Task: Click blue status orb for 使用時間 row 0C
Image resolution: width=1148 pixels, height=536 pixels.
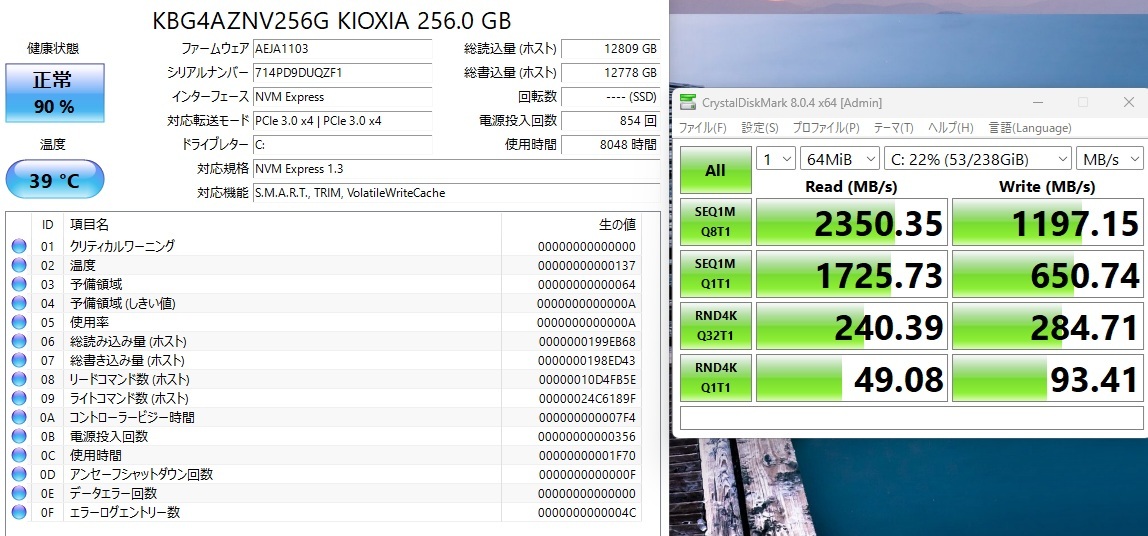Action: coord(19,455)
